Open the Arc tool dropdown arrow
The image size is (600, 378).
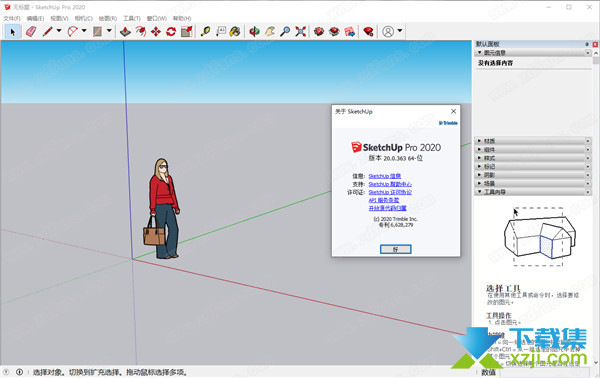pos(84,31)
